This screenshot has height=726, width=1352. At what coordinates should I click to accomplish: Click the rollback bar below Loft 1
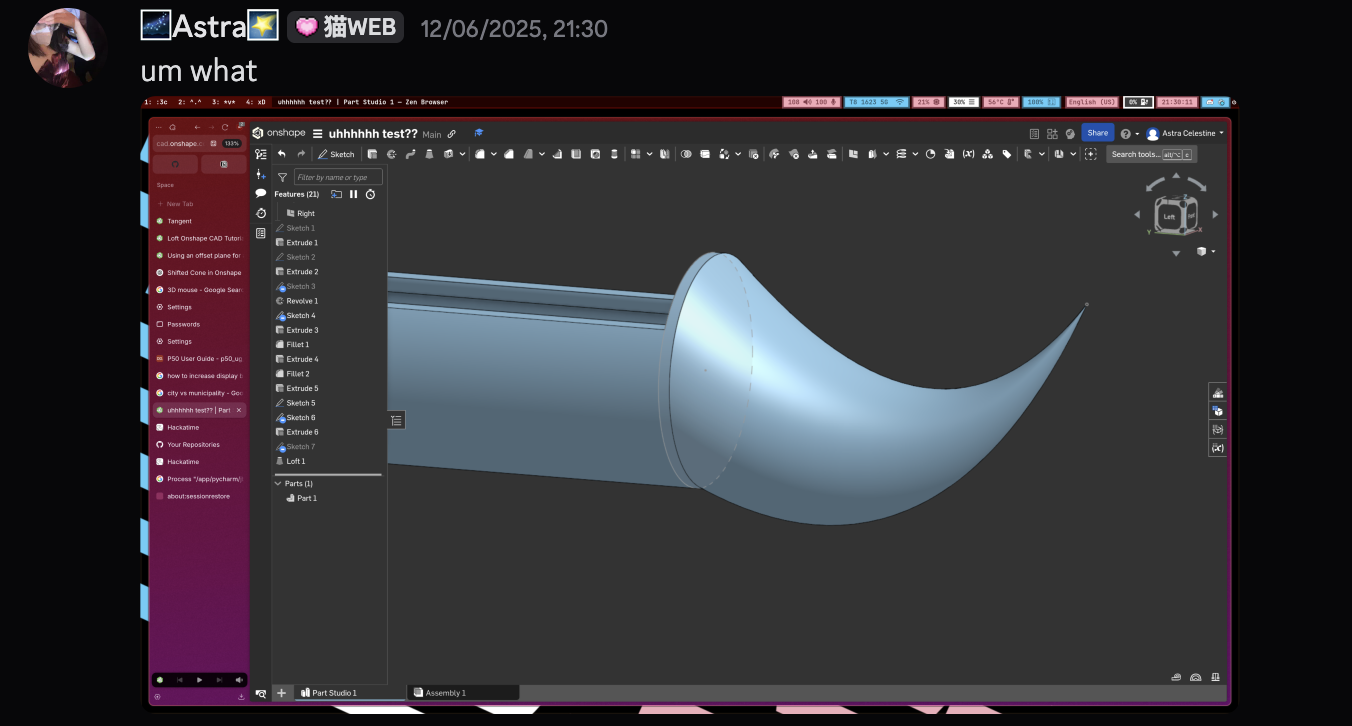click(x=327, y=474)
